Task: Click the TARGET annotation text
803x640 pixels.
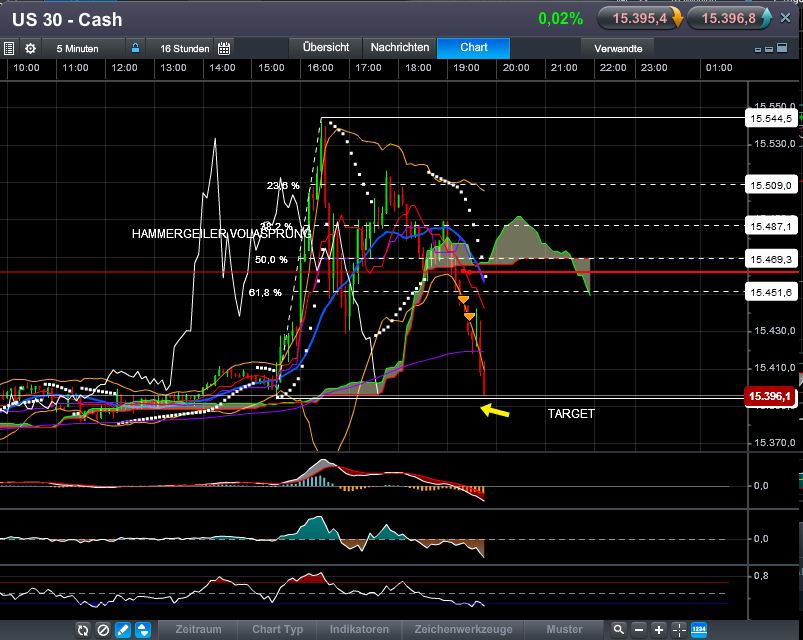Action: 571,414
